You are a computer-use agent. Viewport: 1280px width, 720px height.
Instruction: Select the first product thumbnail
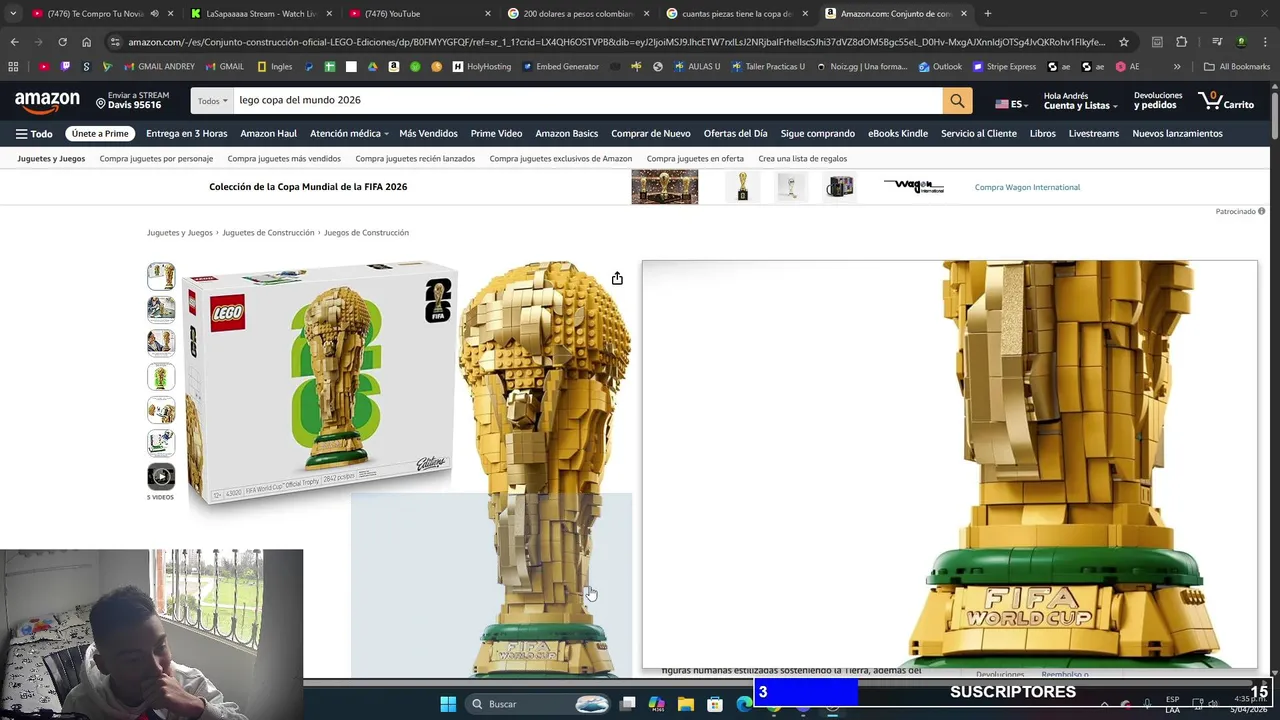tap(161, 277)
